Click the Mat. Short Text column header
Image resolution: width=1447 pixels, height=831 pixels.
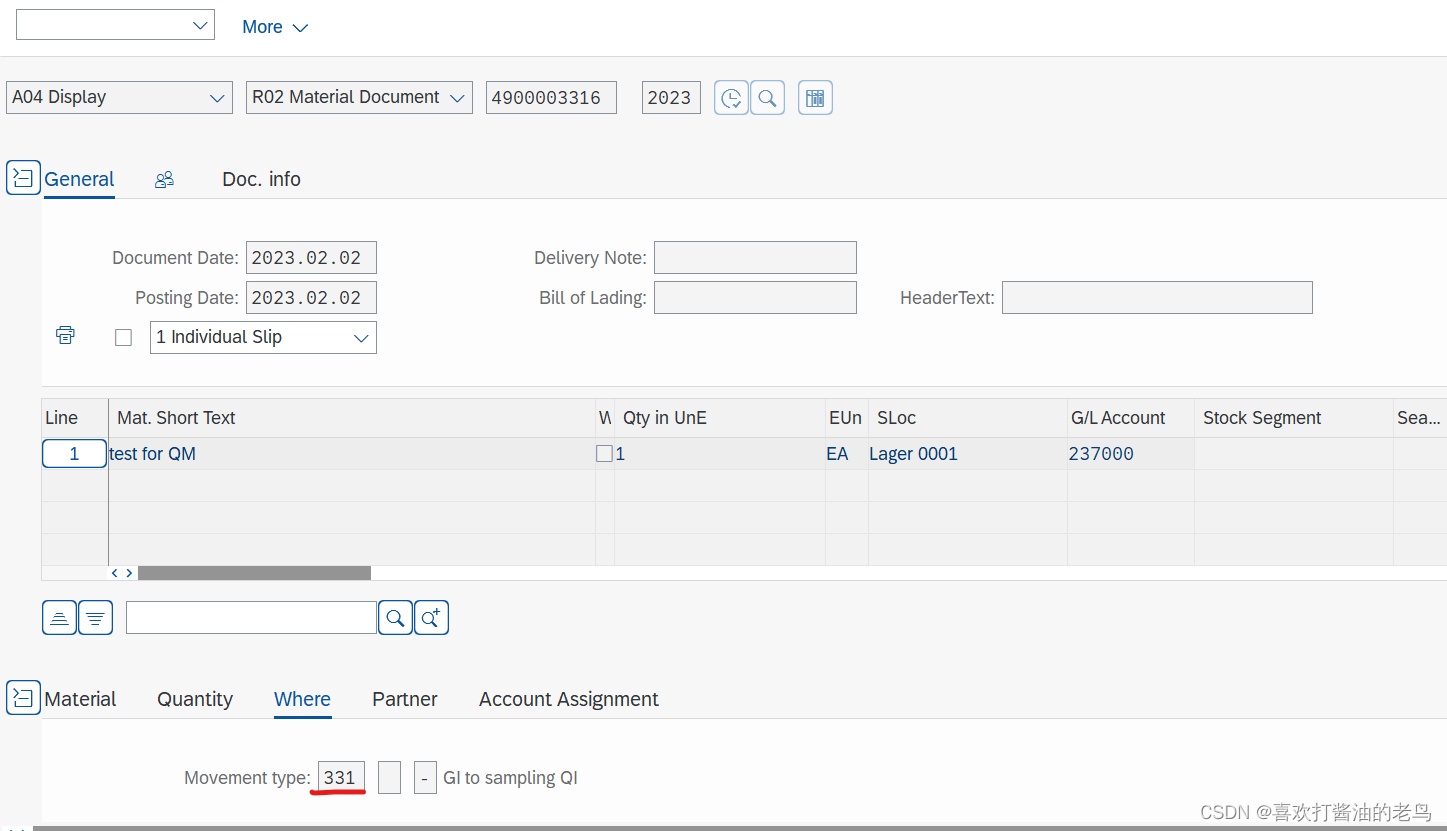(x=352, y=418)
